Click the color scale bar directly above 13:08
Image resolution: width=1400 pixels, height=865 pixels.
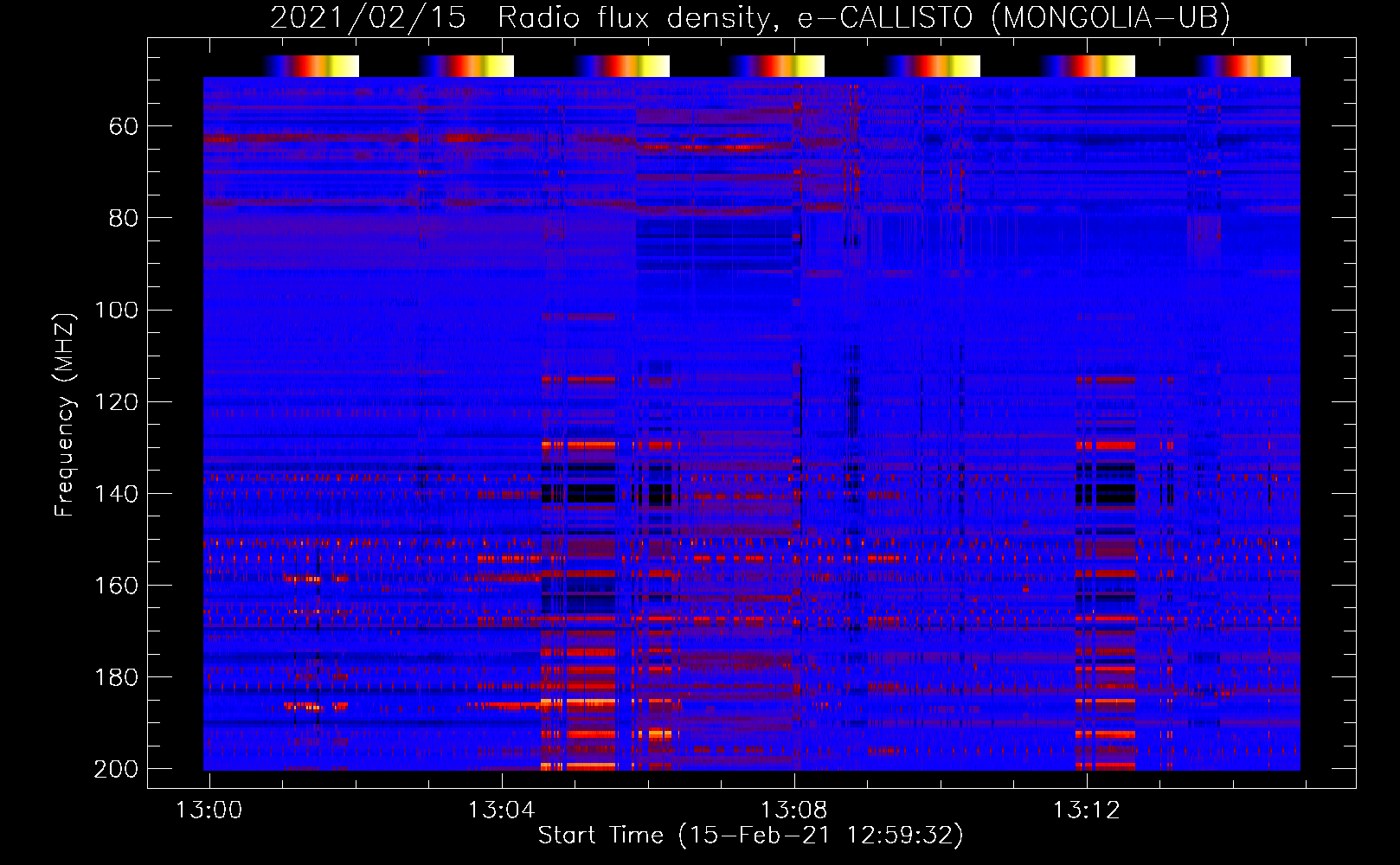pos(777,67)
